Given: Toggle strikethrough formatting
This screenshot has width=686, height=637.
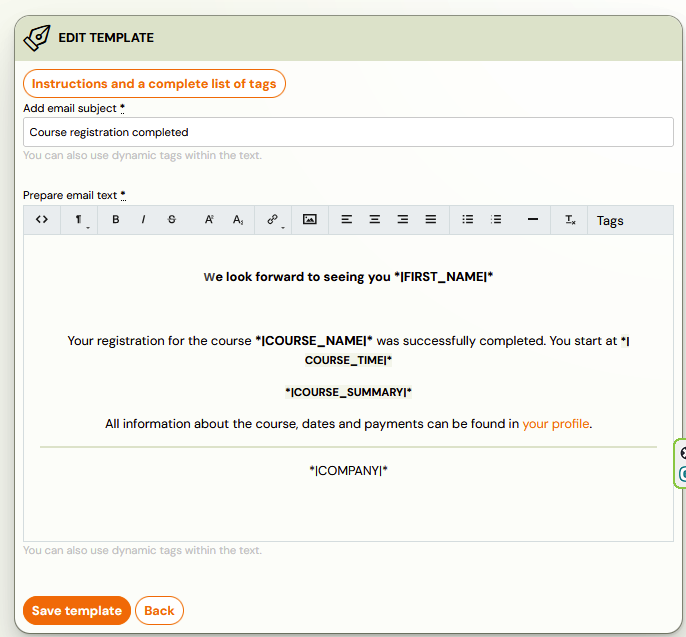Looking at the screenshot, I should click(x=172, y=220).
